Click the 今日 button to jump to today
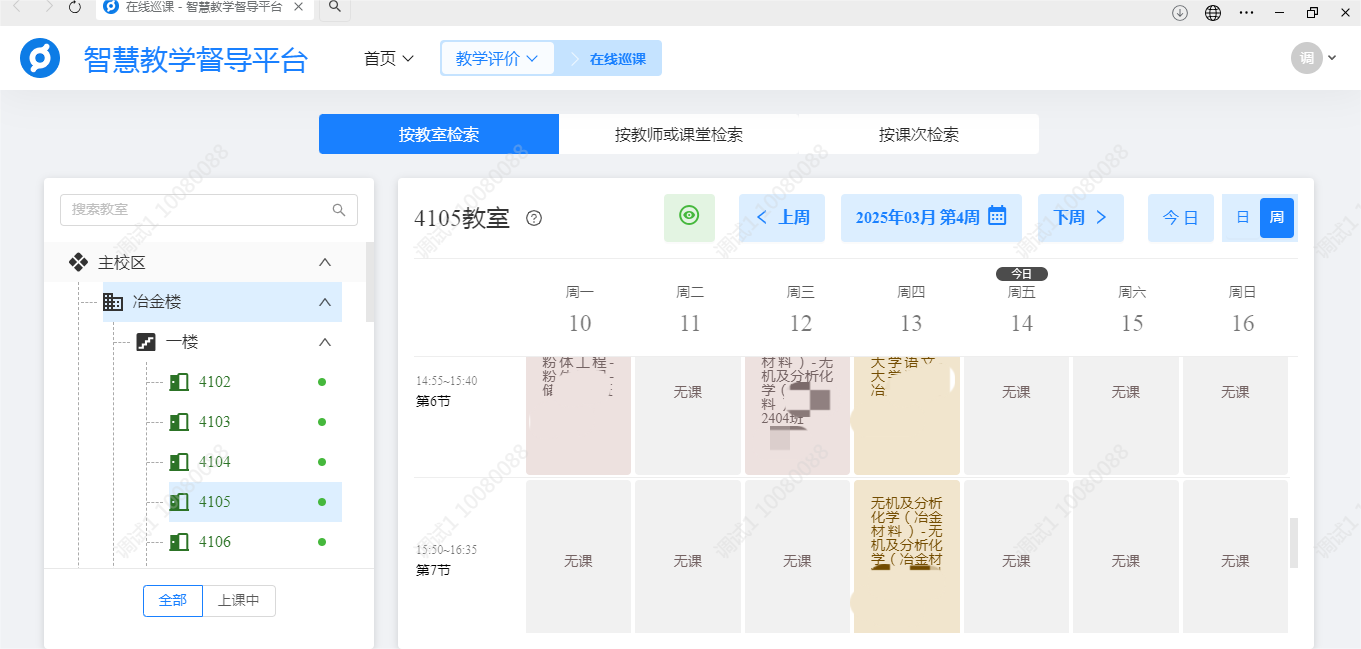Screen dimensions: 1361x649 [x=1180, y=217]
